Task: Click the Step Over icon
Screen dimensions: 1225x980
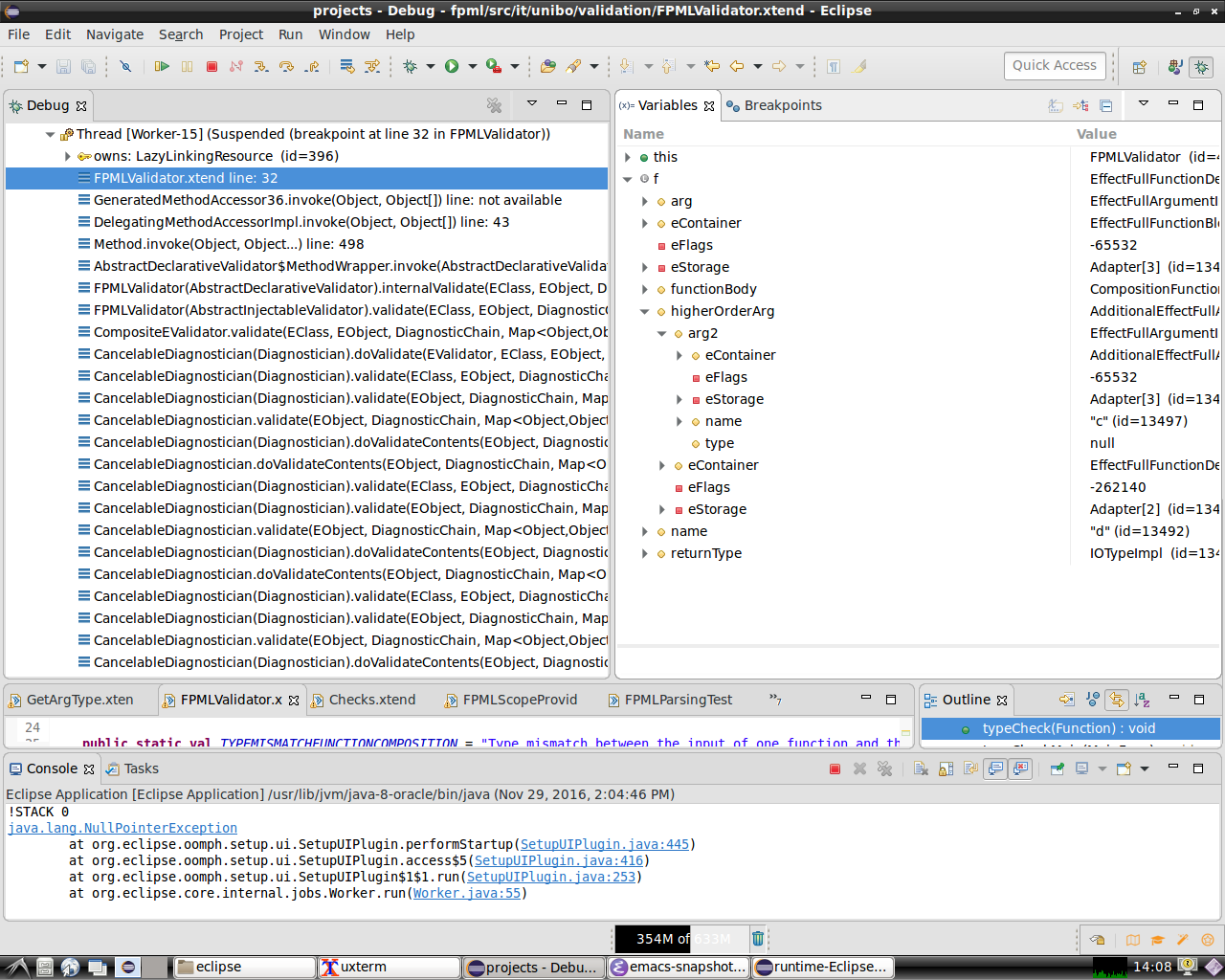Action: tap(286, 66)
